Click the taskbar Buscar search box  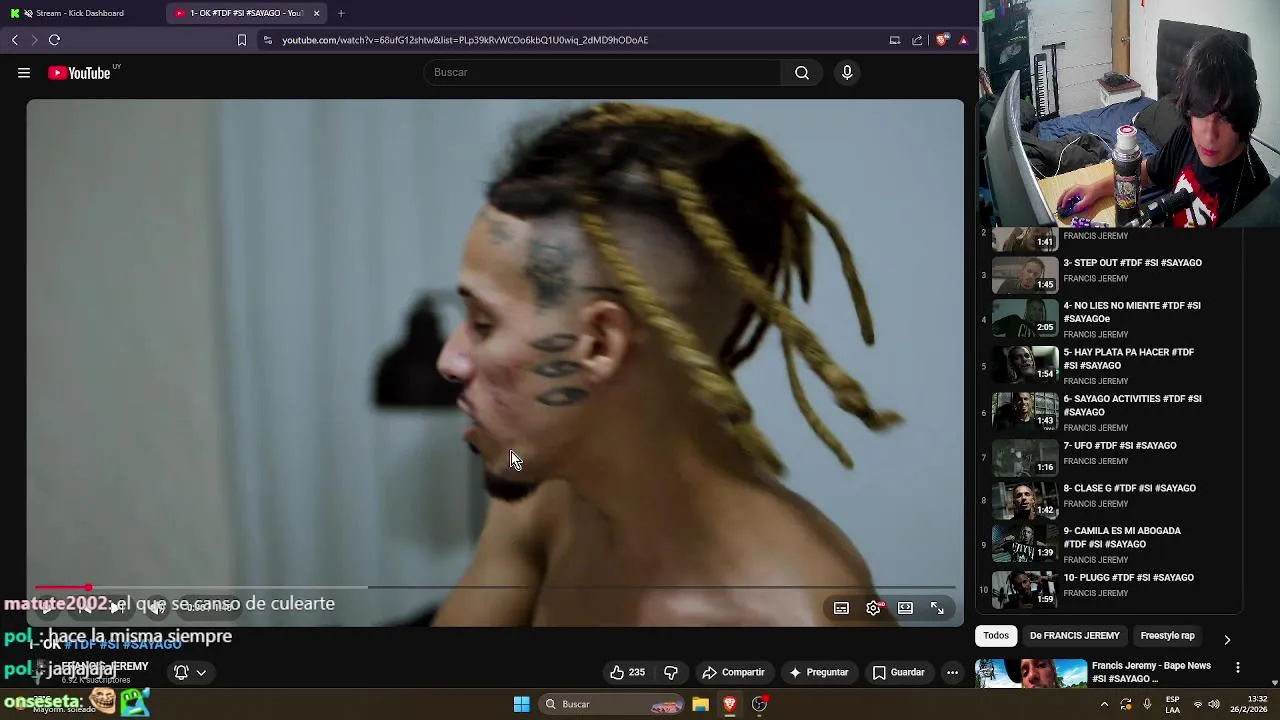(x=612, y=704)
